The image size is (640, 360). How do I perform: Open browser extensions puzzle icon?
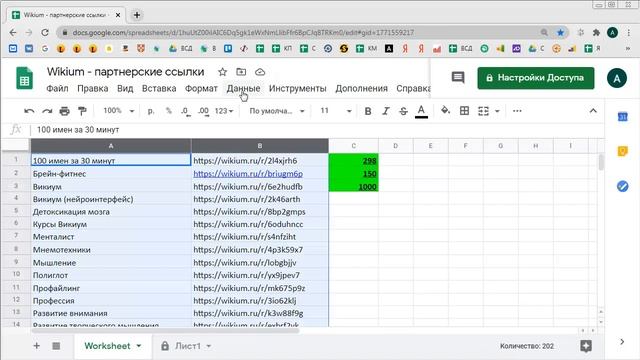596,32
